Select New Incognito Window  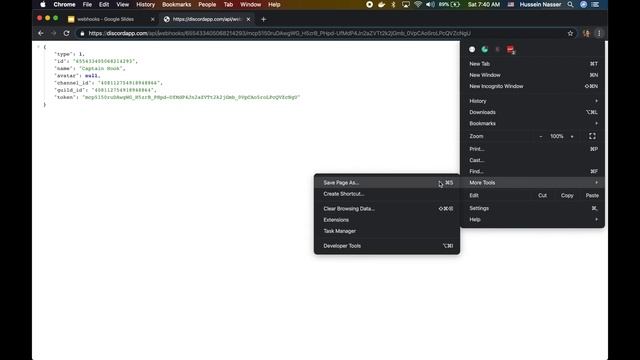coord(533,86)
